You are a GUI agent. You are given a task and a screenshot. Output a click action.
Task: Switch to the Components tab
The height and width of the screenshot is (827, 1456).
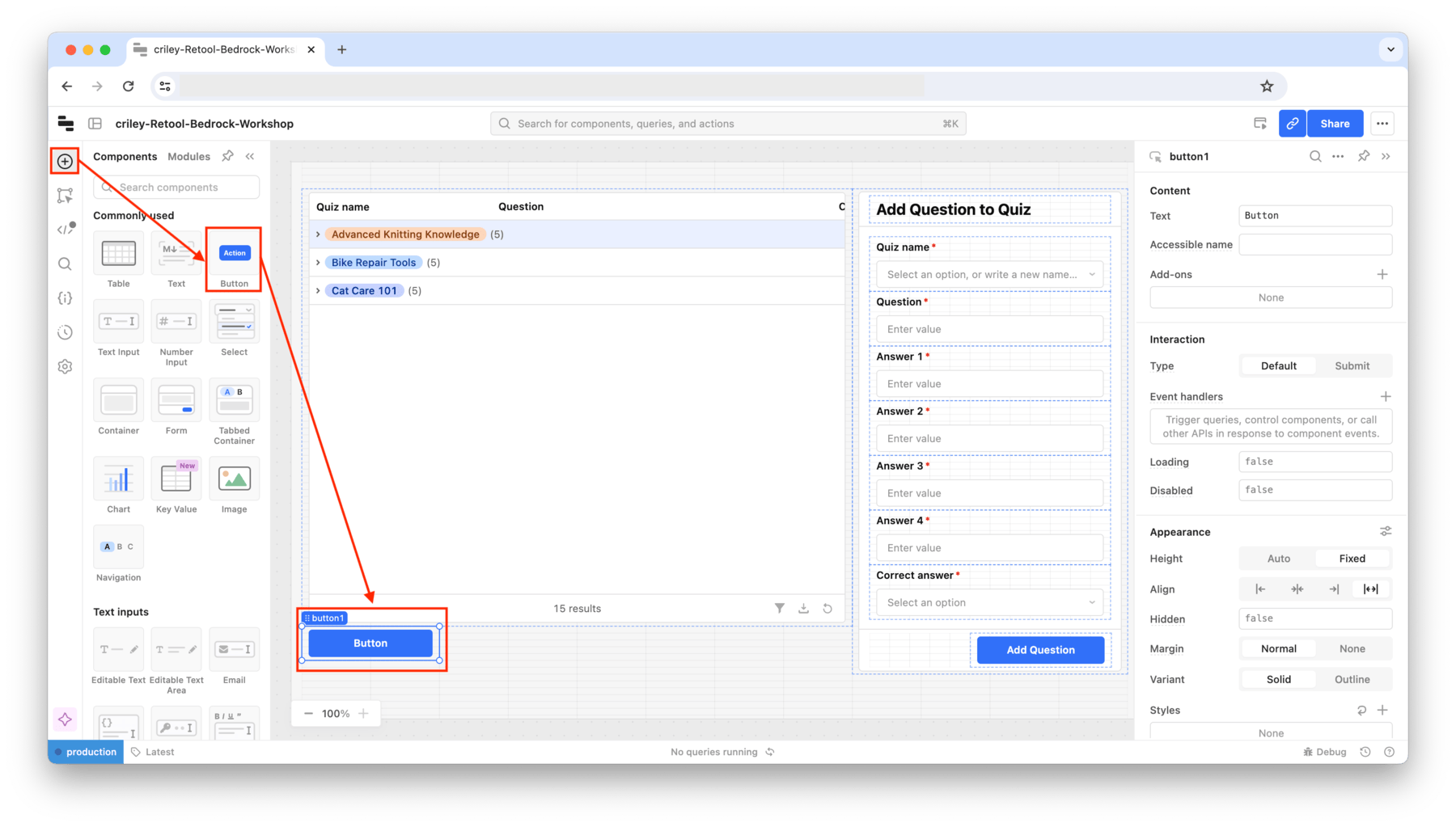point(125,157)
